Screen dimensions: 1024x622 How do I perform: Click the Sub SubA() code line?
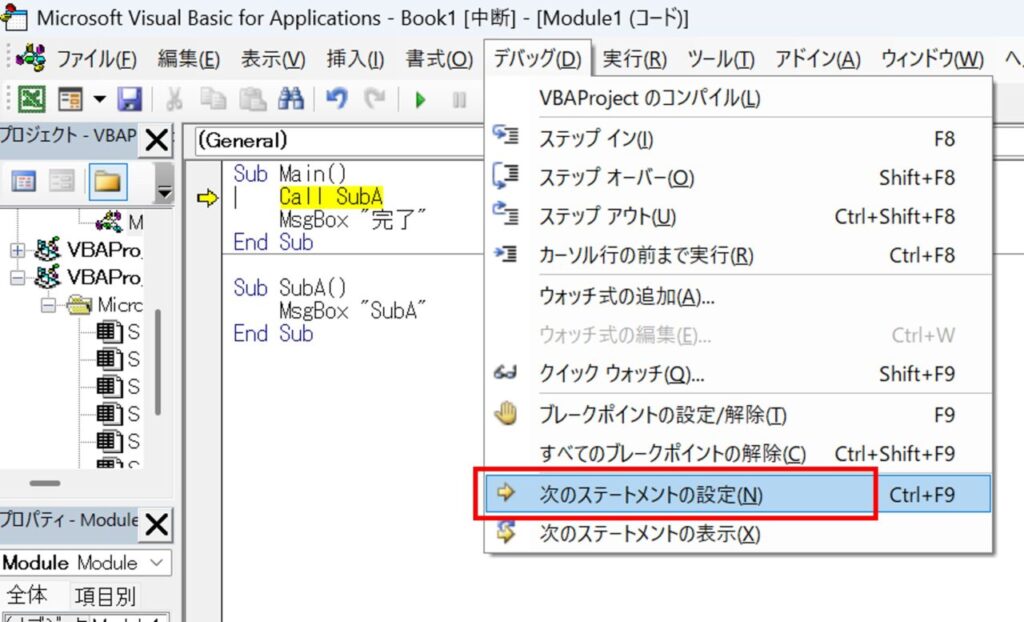coord(290,288)
